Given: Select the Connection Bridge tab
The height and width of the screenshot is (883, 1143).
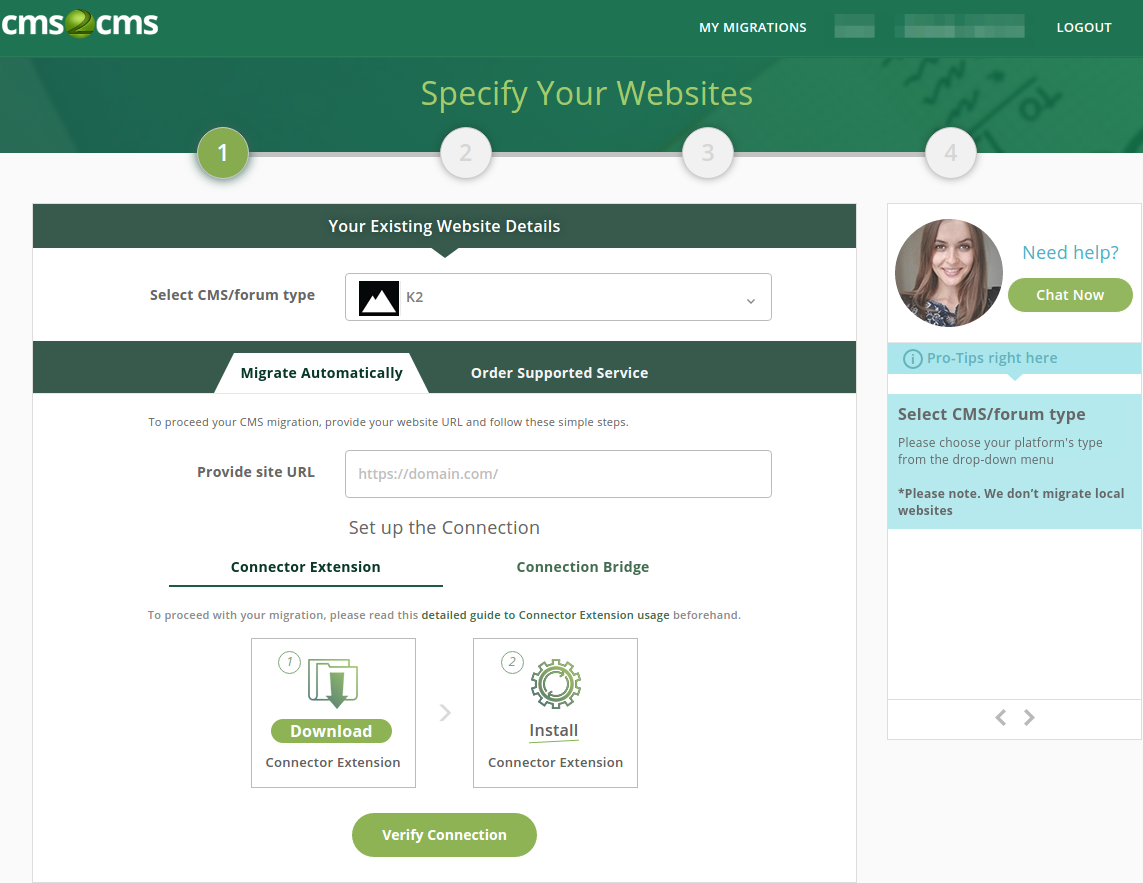Looking at the screenshot, I should [x=582, y=567].
